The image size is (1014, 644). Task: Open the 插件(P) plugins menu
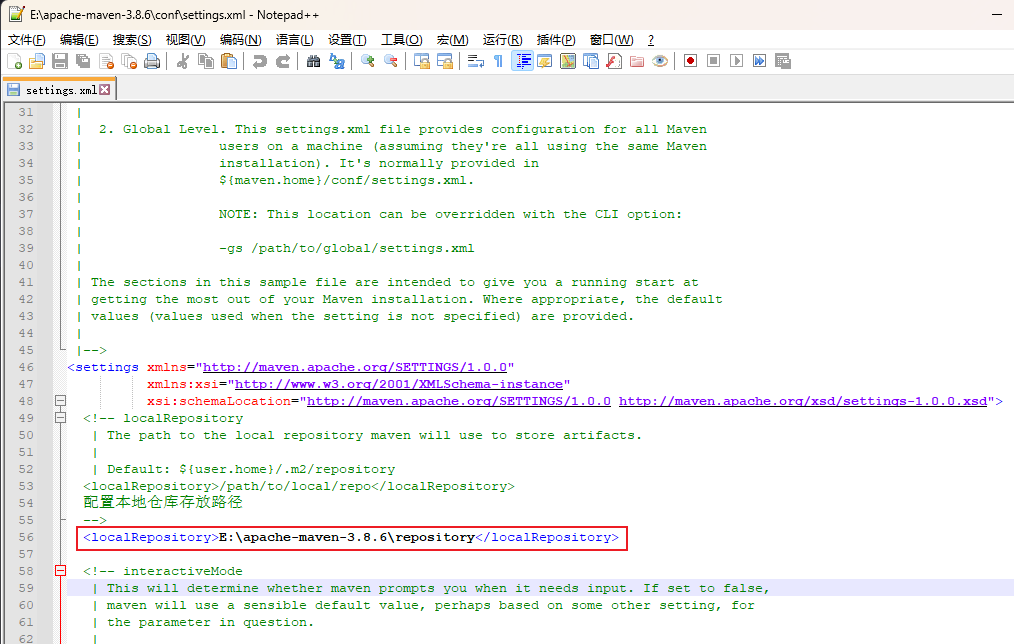coord(556,39)
